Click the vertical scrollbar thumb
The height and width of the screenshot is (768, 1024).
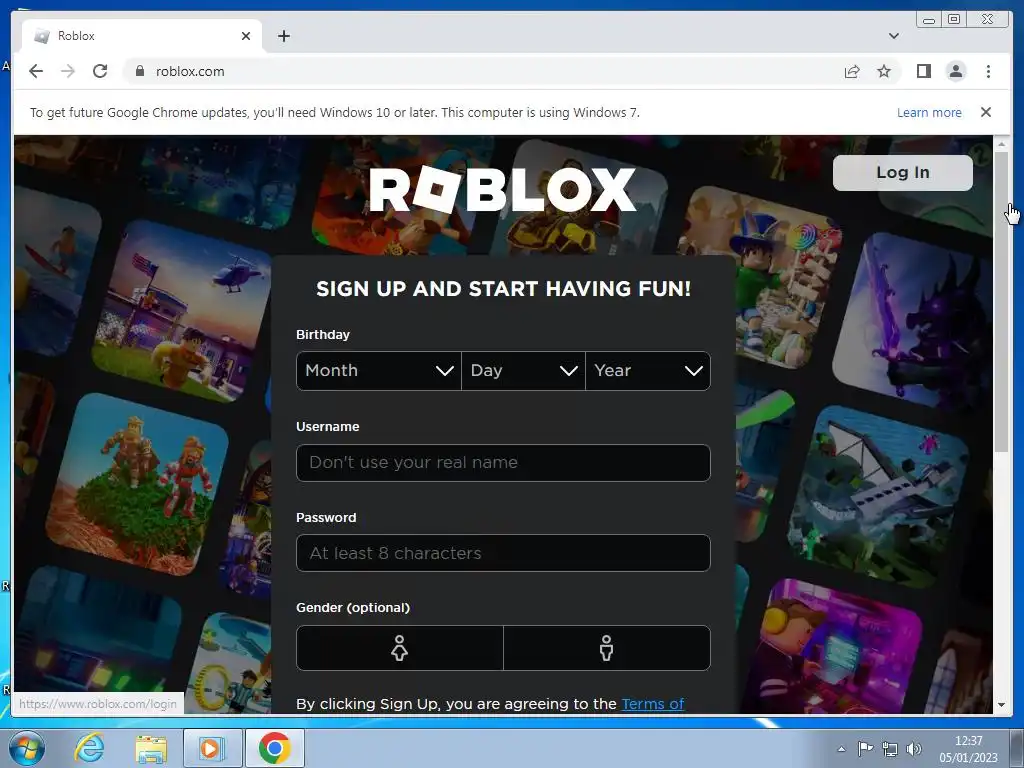1001,302
